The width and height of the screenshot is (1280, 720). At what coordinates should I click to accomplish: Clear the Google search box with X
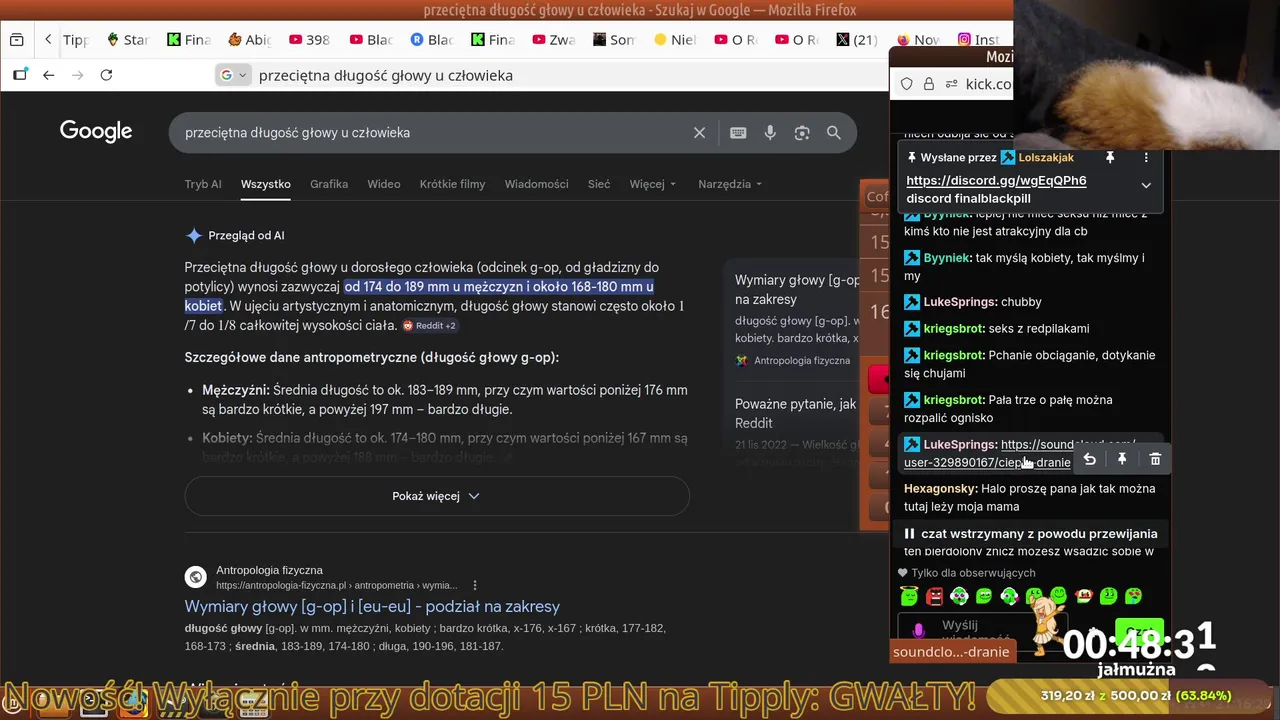point(699,132)
